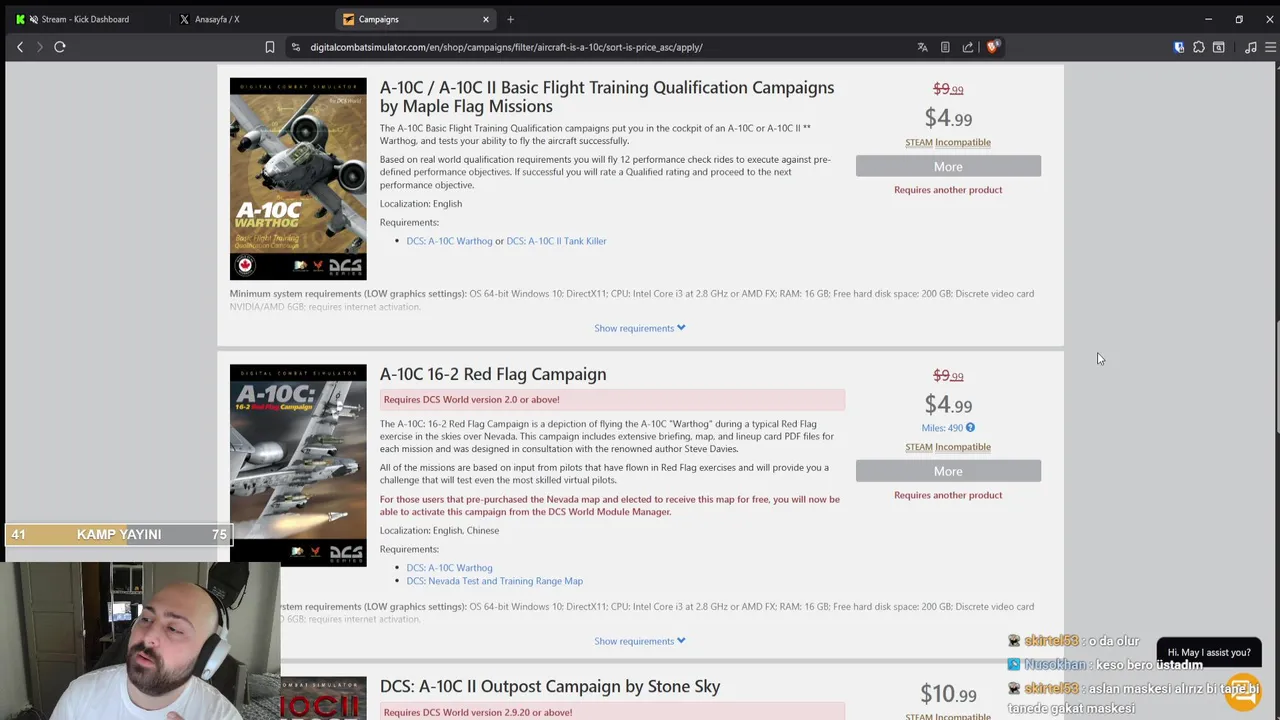Viewport: 1280px width, 720px height.
Task: Click STEAM Incompatible under Red Flag price
Action: click(x=948, y=447)
